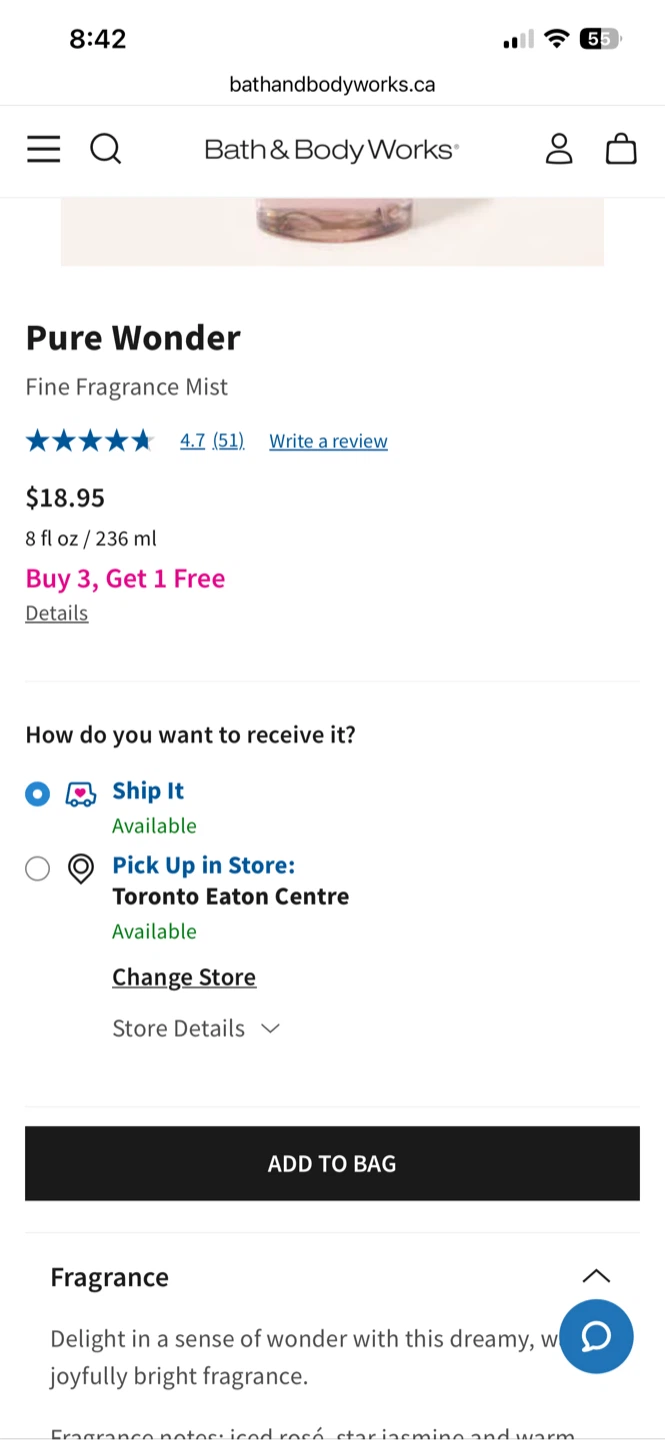Click the shipping truck icon

coord(81,794)
